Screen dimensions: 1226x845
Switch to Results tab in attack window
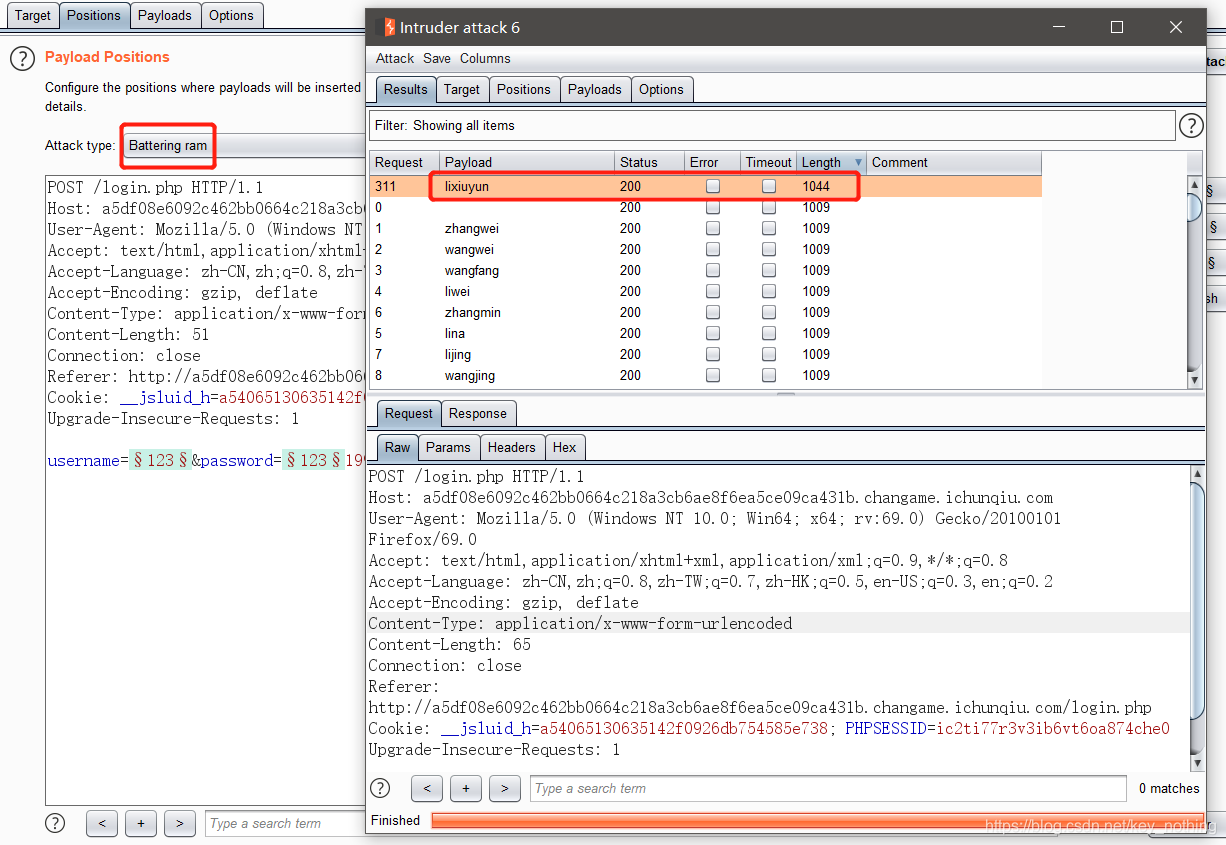click(x=405, y=89)
